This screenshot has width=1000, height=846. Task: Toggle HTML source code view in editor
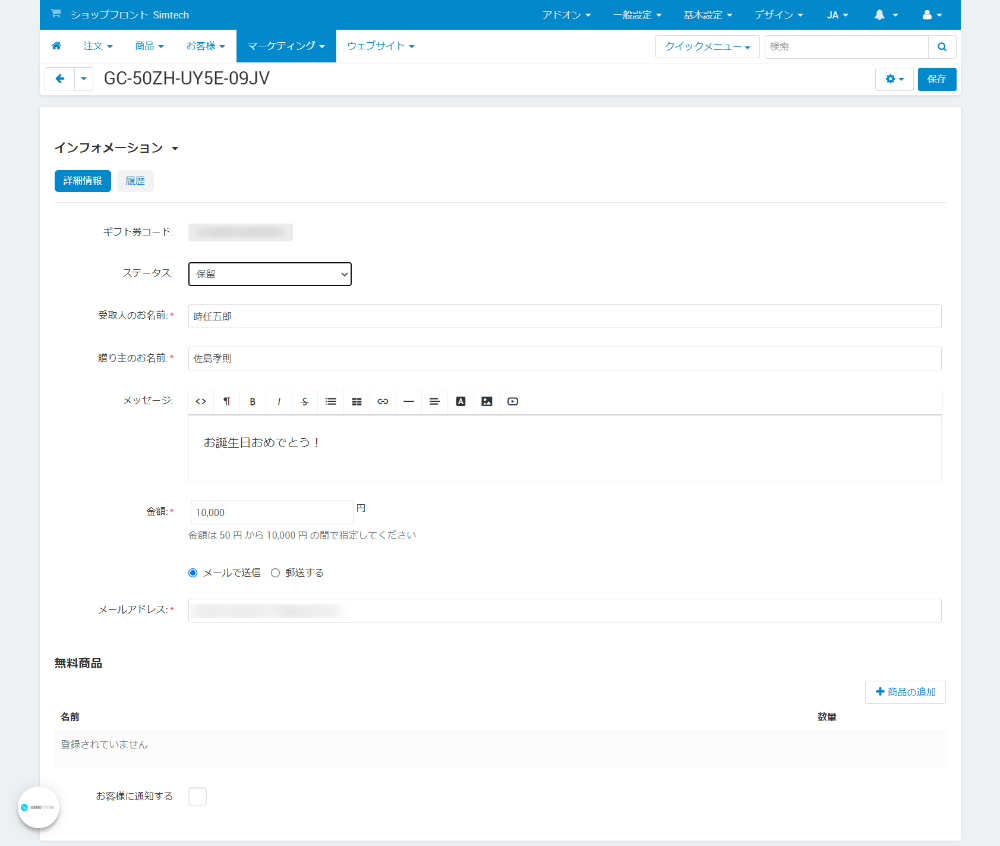coord(201,402)
